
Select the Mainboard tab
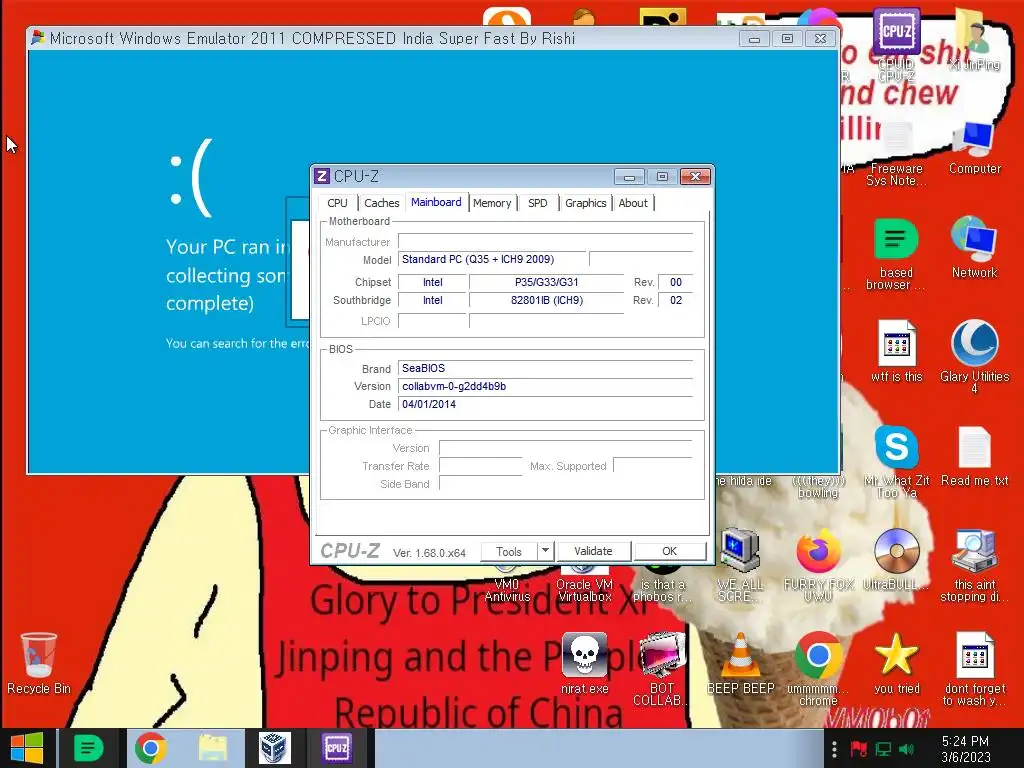(436, 202)
